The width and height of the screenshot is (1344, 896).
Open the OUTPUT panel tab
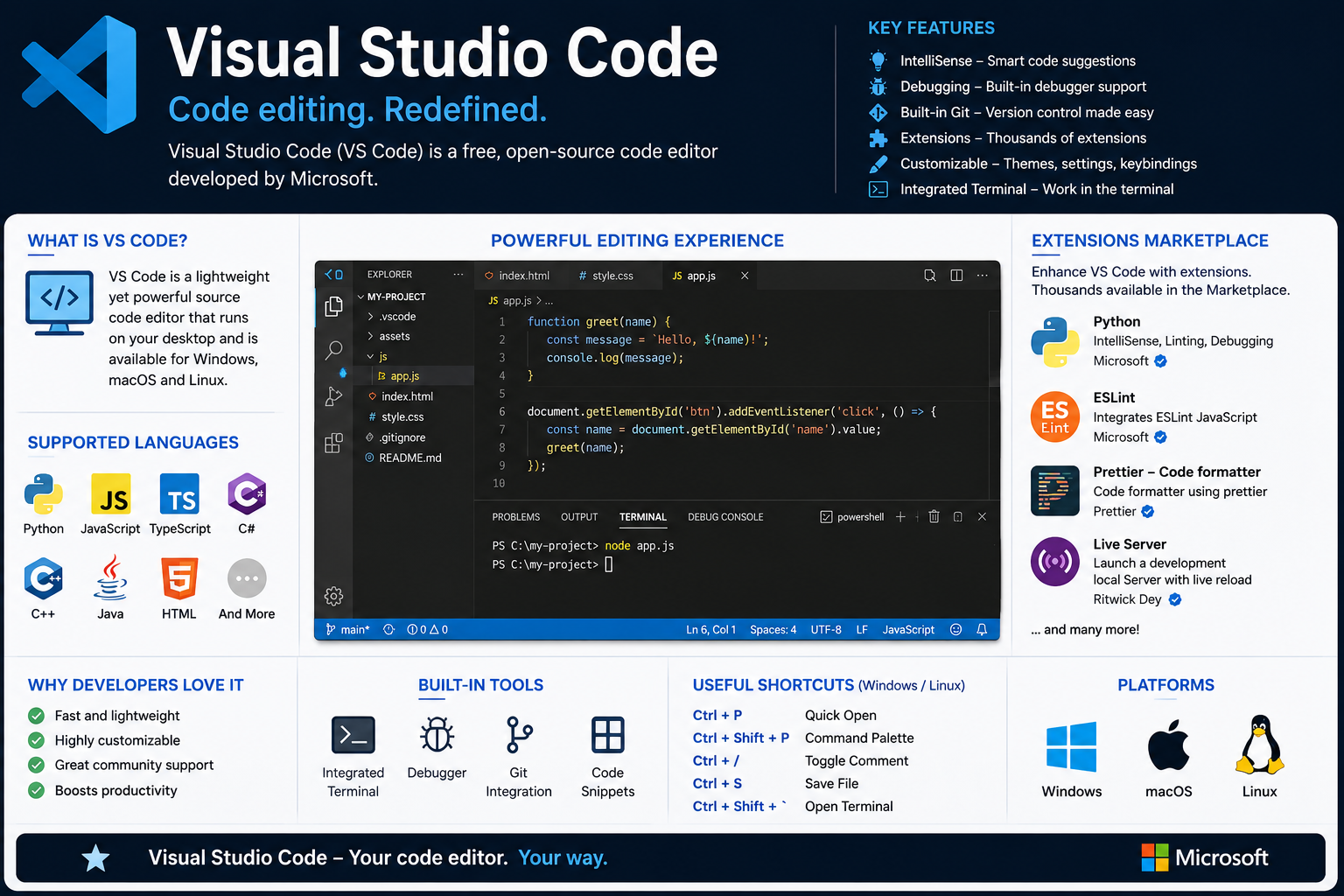[x=579, y=517]
